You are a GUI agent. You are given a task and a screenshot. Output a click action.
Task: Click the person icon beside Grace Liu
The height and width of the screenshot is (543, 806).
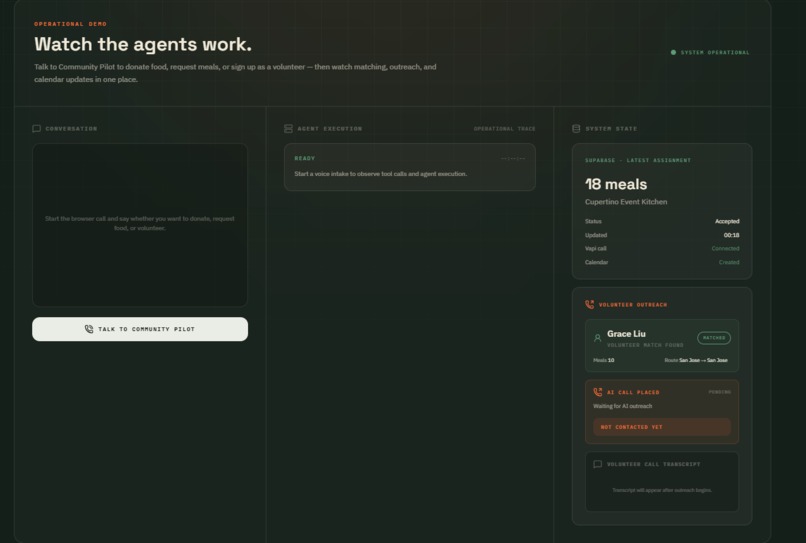coord(597,338)
